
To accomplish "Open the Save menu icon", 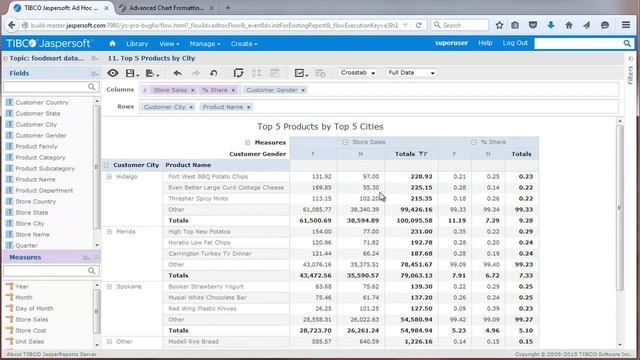I will (x=131, y=73).
